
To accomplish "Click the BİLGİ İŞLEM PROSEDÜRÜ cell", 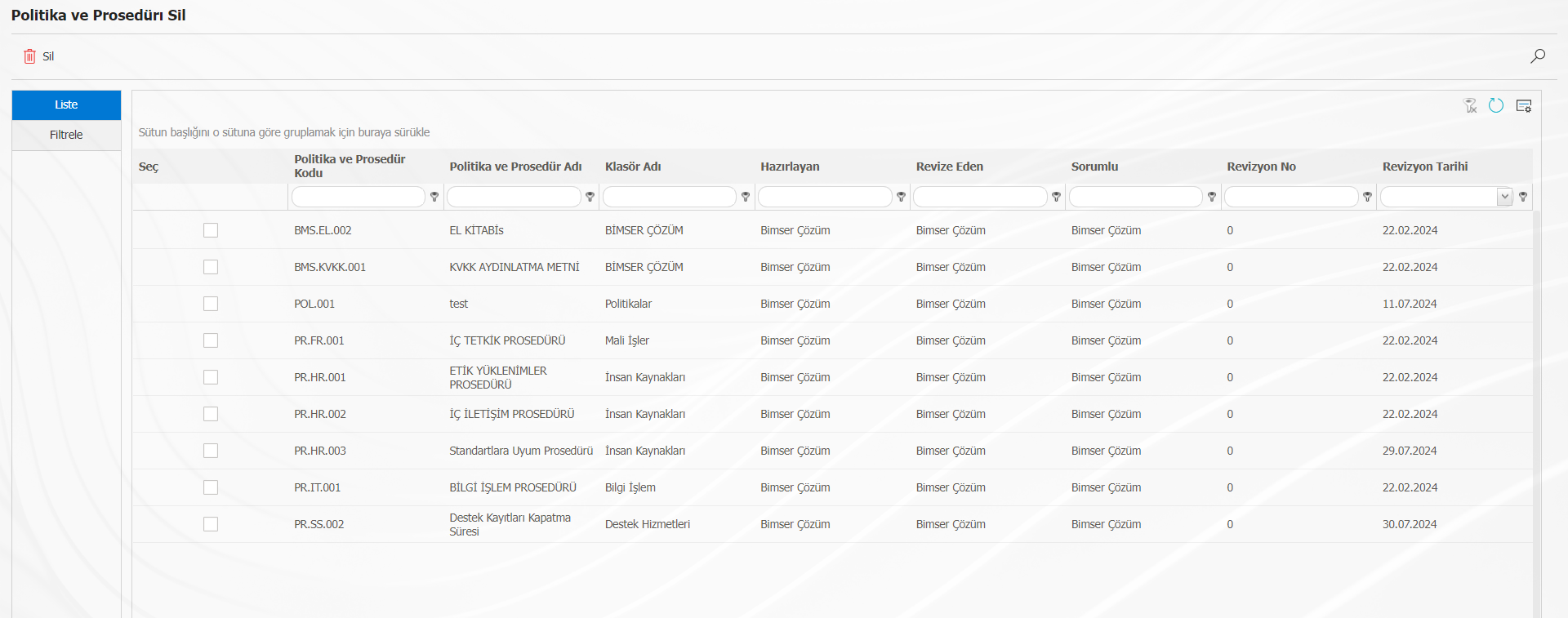I will 513,487.
